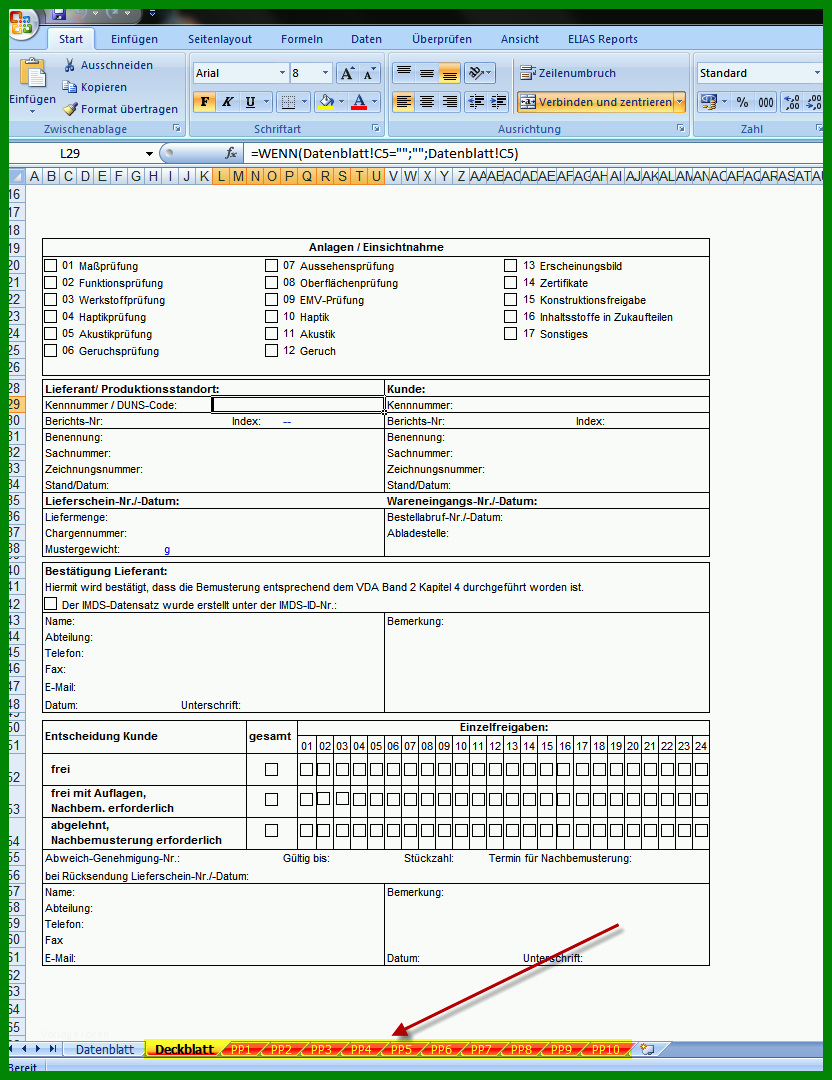The image size is (832, 1080).
Task: Click Verbinden und zentrieren button
Action: [596, 102]
